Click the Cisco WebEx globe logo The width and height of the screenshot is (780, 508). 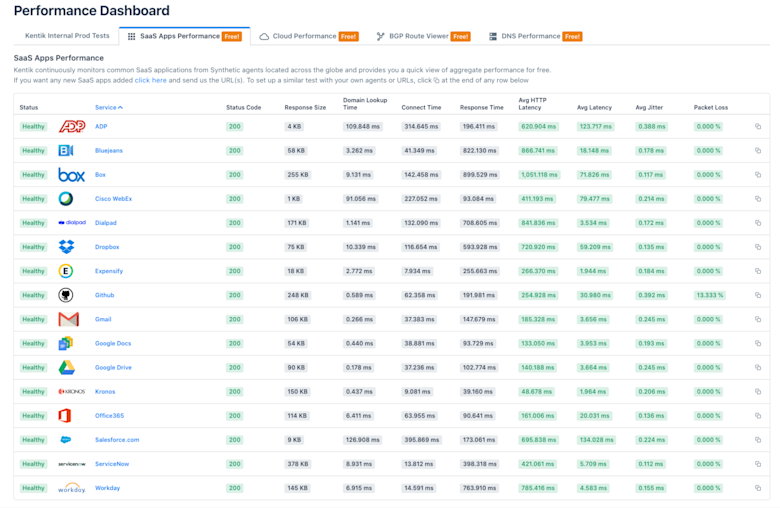(66, 199)
